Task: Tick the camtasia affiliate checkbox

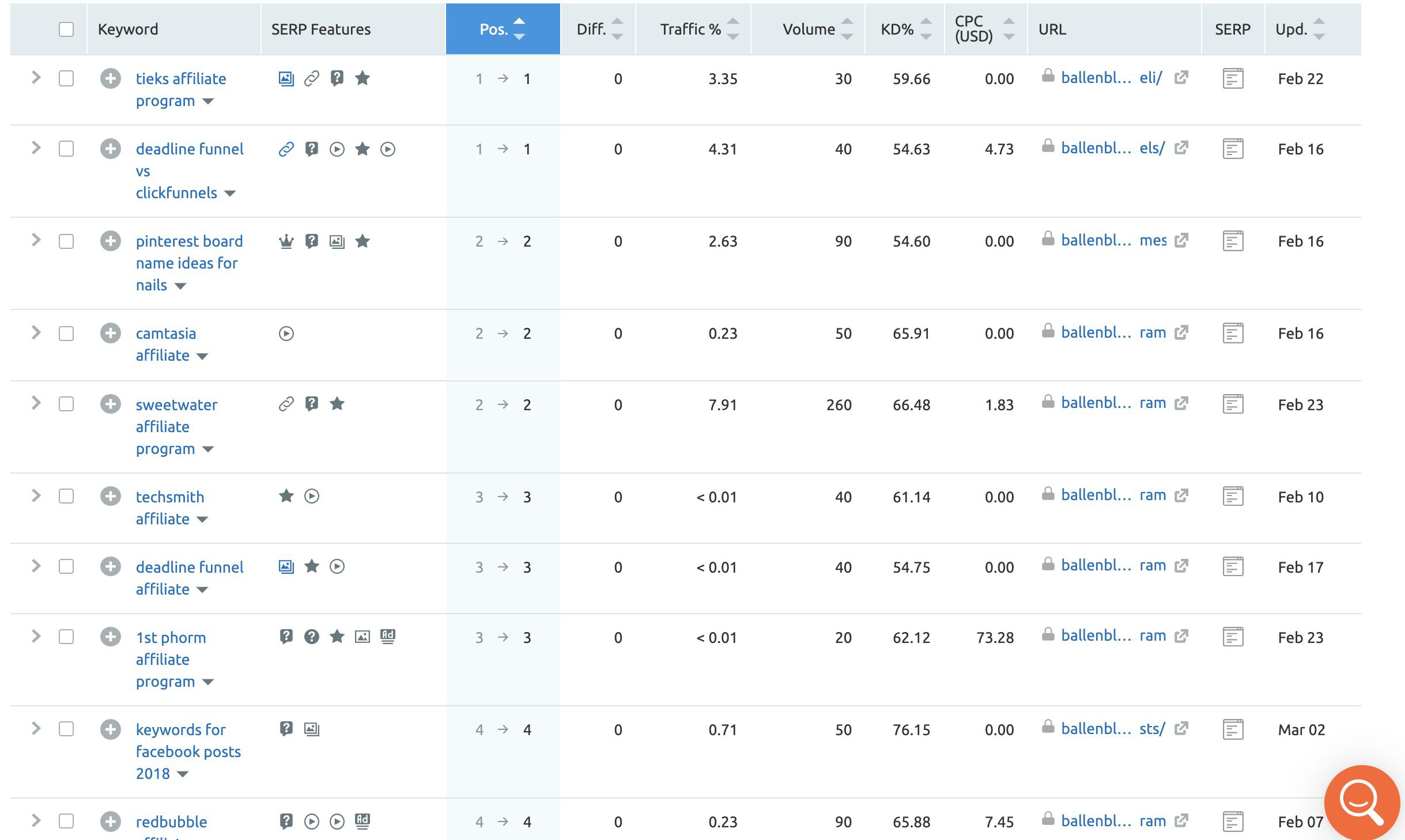Action: (x=66, y=333)
